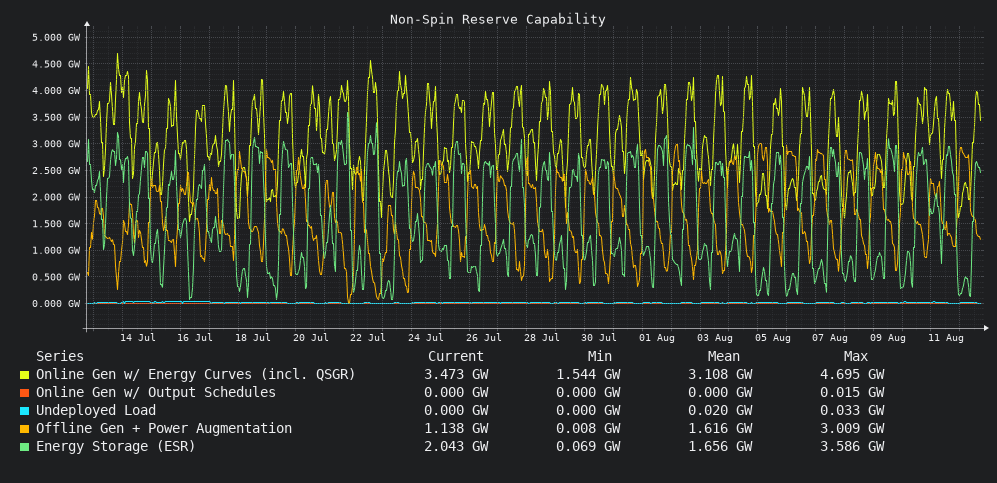Click the max value 0.015 GW

[x=852, y=393]
